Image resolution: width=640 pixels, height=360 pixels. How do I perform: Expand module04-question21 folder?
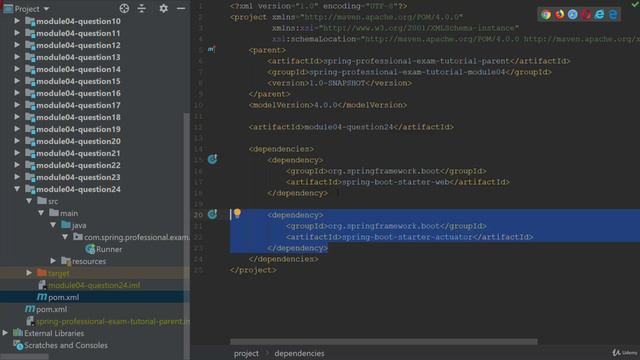pyautogui.click(x=17, y=153)
